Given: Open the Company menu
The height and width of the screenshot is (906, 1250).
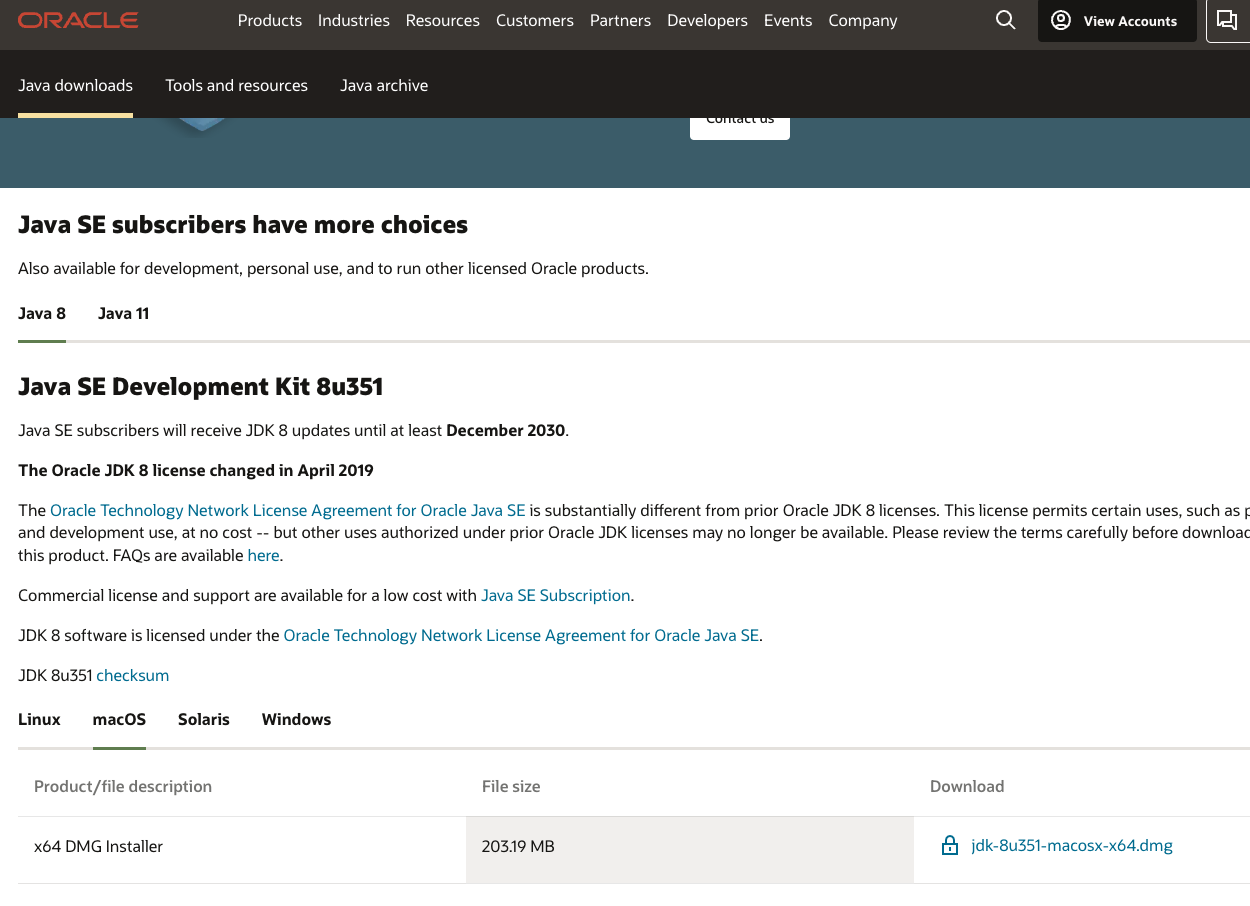Looking at the screenshot, I should (x=863, y=20).
